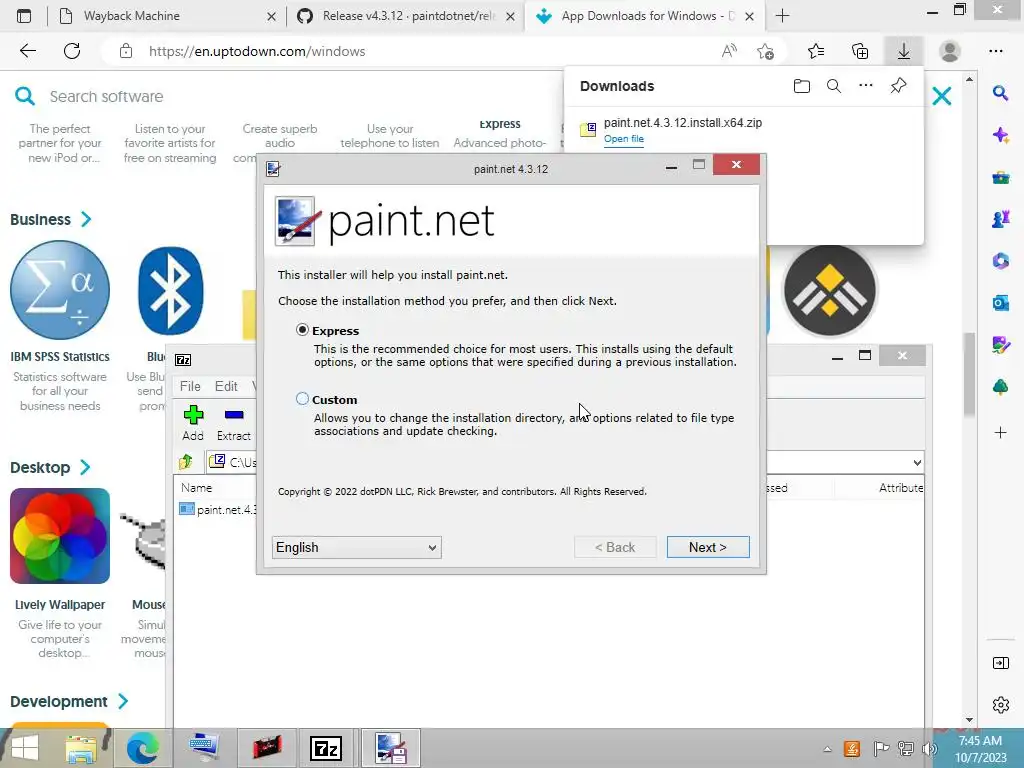Expand the Development category chevron
Image resolution: width=1024 pixels, height=768 pixels.
pyautogui.click(x=123, y=701)
